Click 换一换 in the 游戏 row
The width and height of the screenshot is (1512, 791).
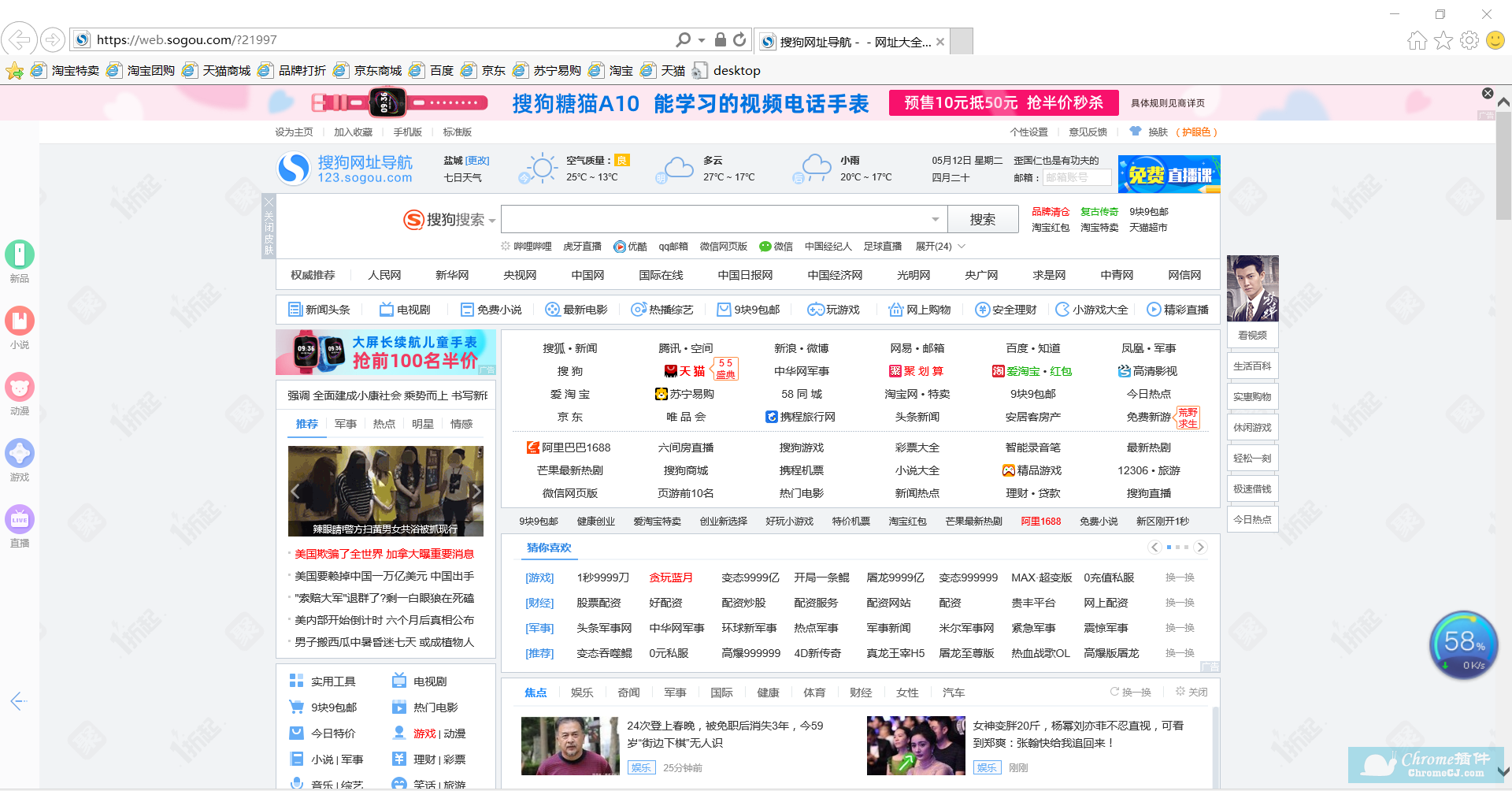click(x=1180, y=577)
